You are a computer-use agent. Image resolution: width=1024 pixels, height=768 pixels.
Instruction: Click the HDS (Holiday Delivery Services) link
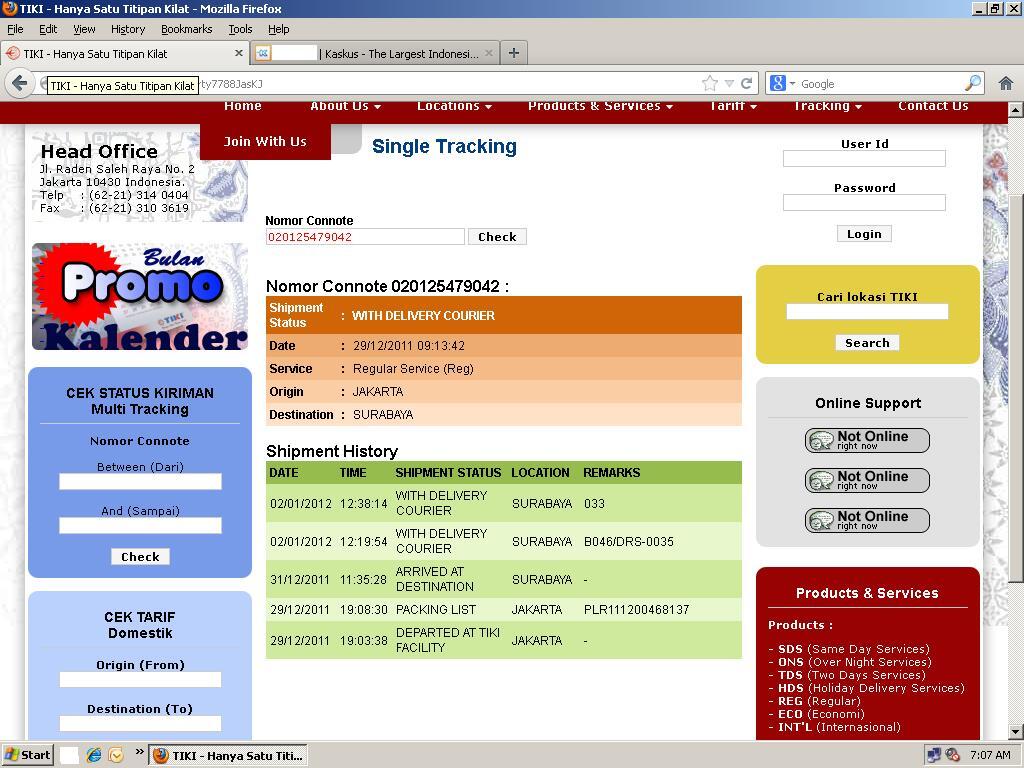(871, 688)
